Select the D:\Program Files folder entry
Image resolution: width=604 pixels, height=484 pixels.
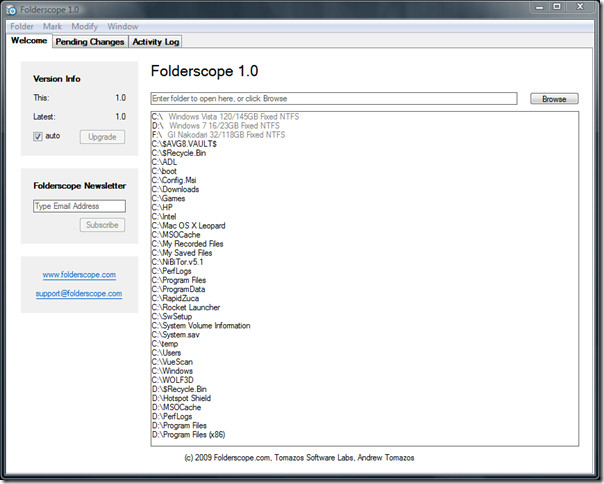point(179,425)
